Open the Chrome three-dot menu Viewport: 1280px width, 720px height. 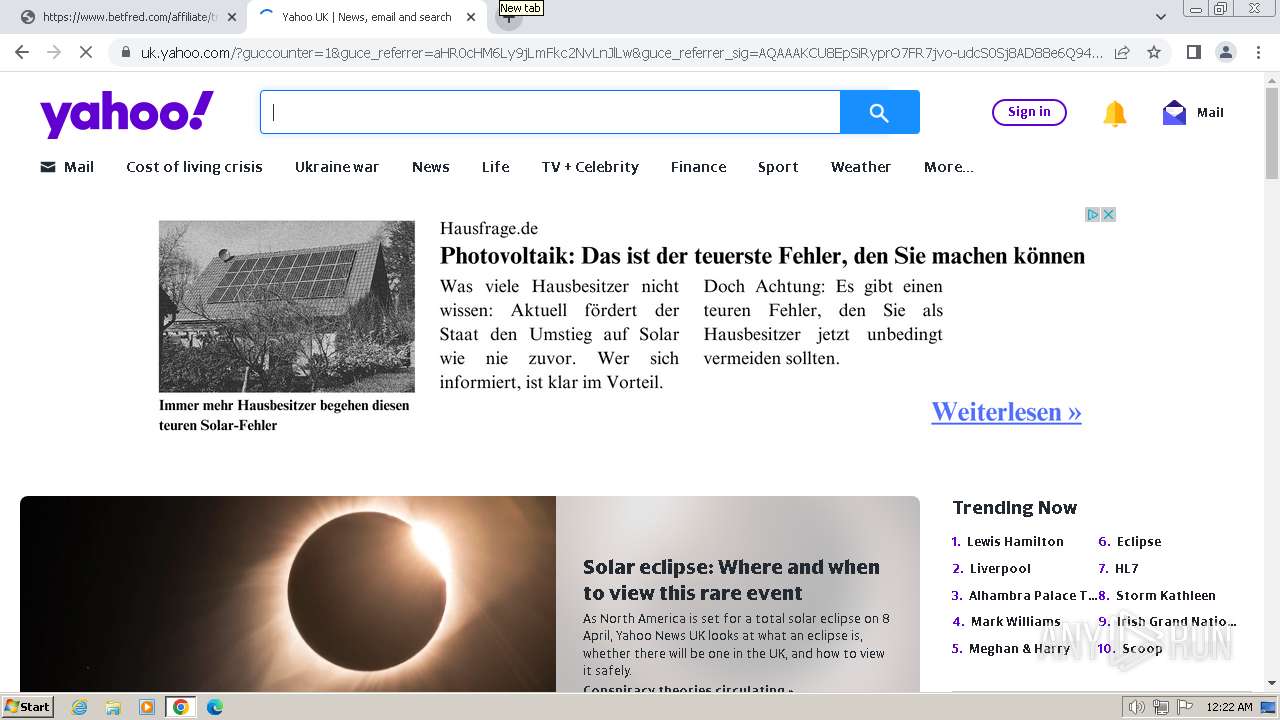(x=1257, y=53)
